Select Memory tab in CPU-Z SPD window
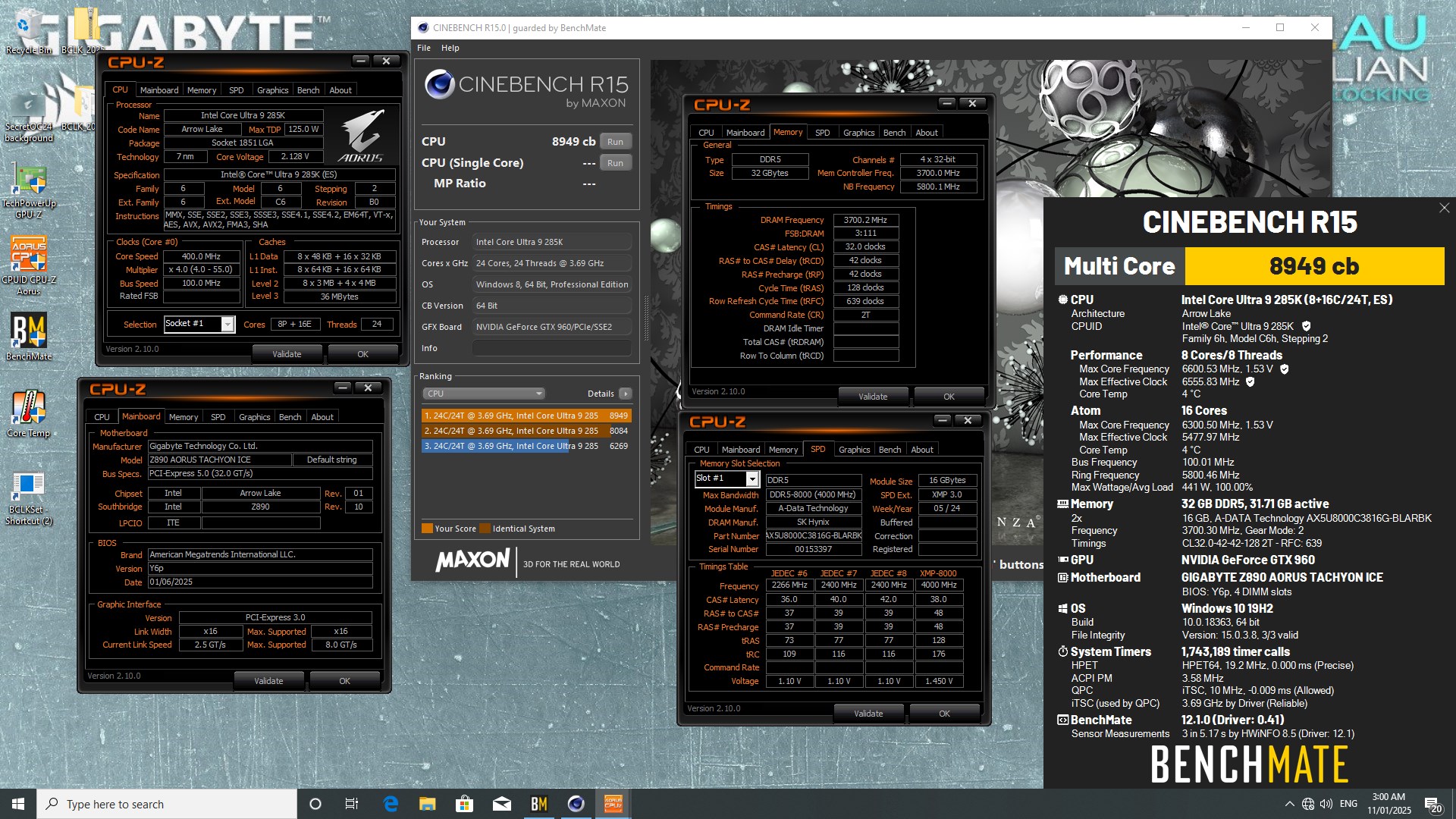1456x819 pixels. pyautogui.click(x=783, y=449)
